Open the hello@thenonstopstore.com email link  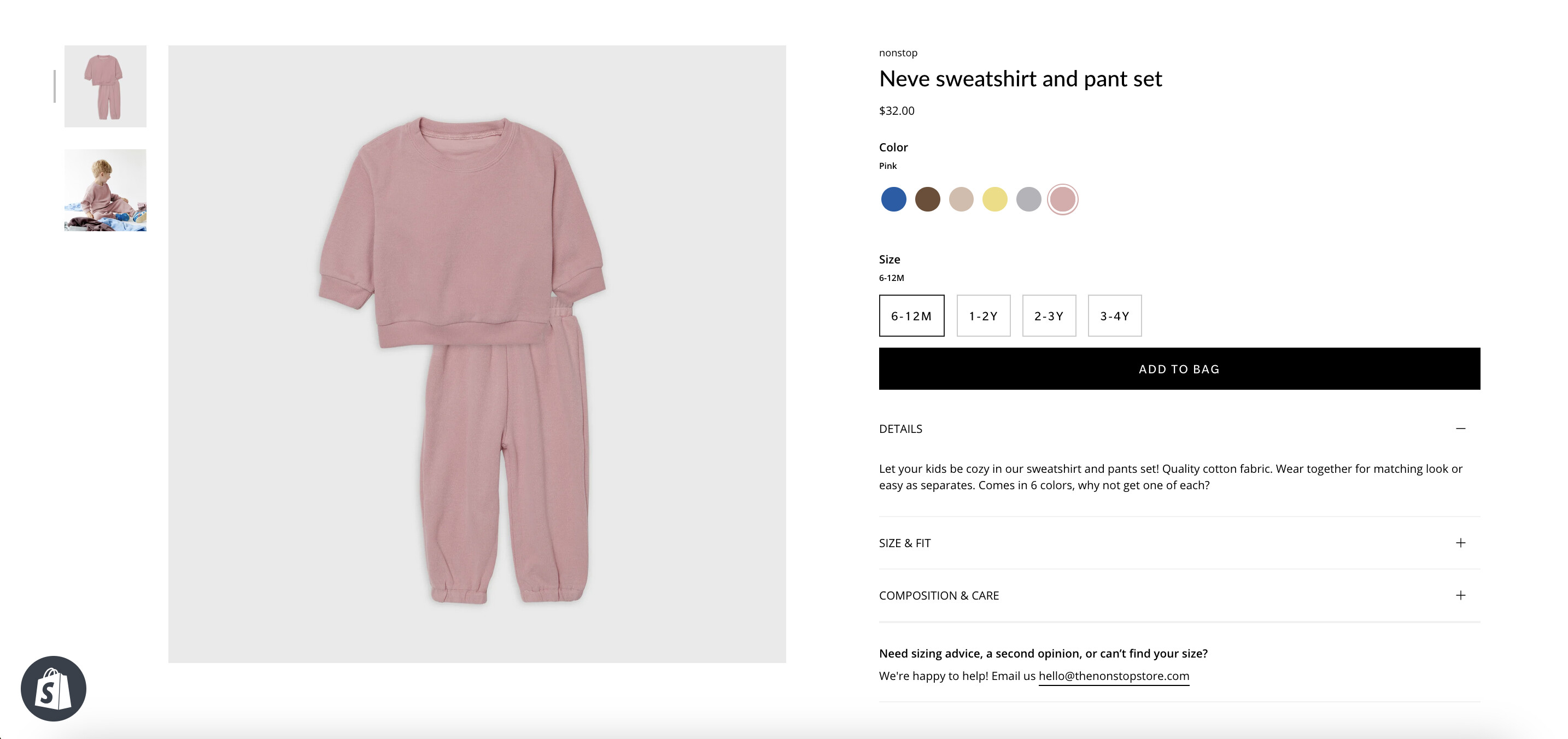(1113, 676)
